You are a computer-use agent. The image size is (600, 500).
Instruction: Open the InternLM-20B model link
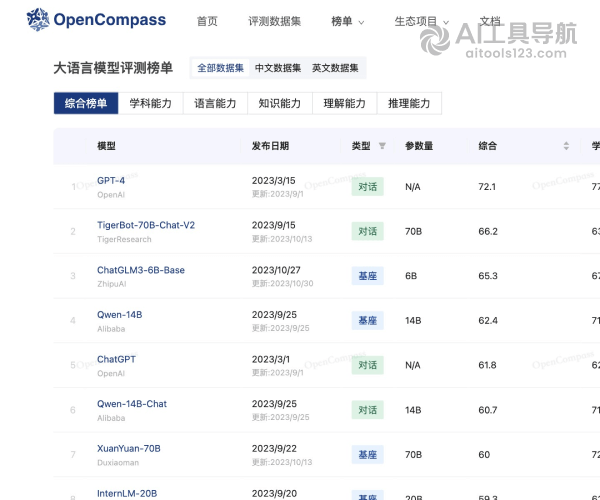[x=127, y=493]
